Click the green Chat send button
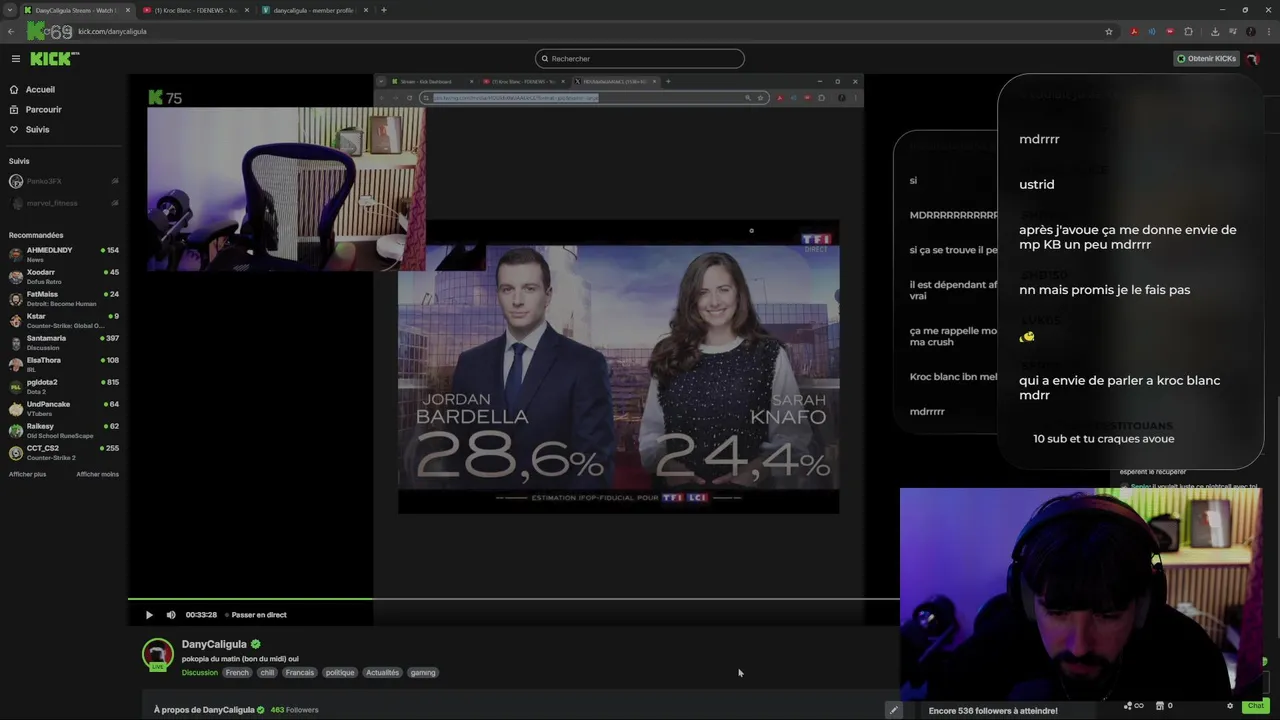Viewport: 1280px width, 720px height. coord(1255,706)
